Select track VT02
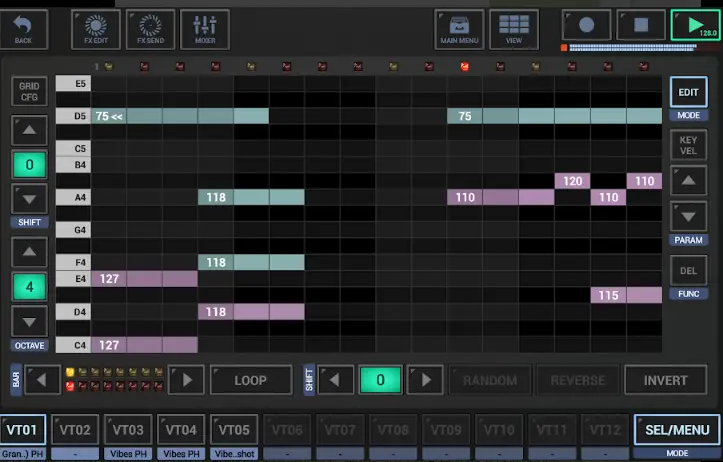 click(x=75, y=430)
